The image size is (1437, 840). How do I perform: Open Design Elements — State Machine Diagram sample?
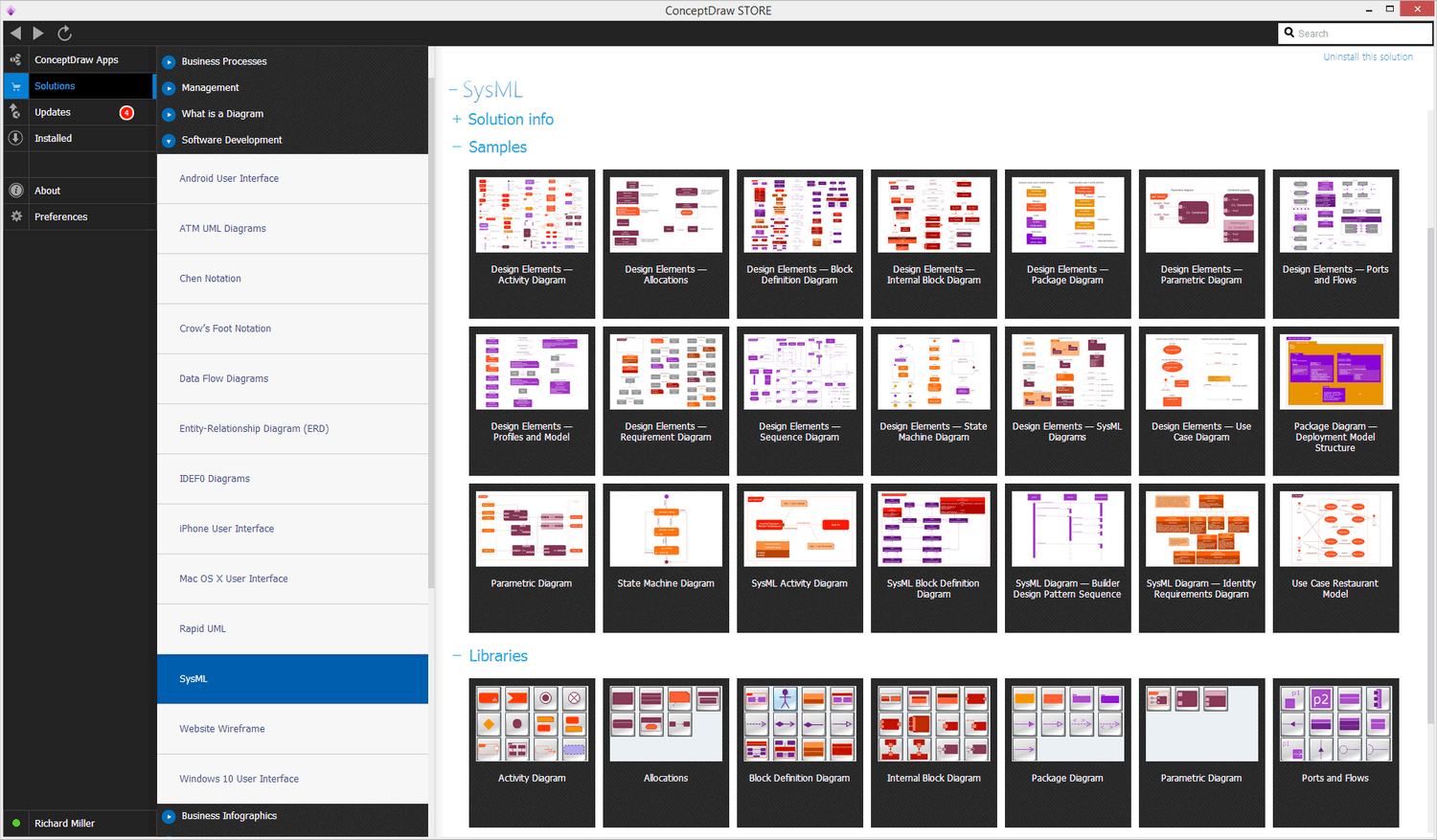click(x=934, y=401)
